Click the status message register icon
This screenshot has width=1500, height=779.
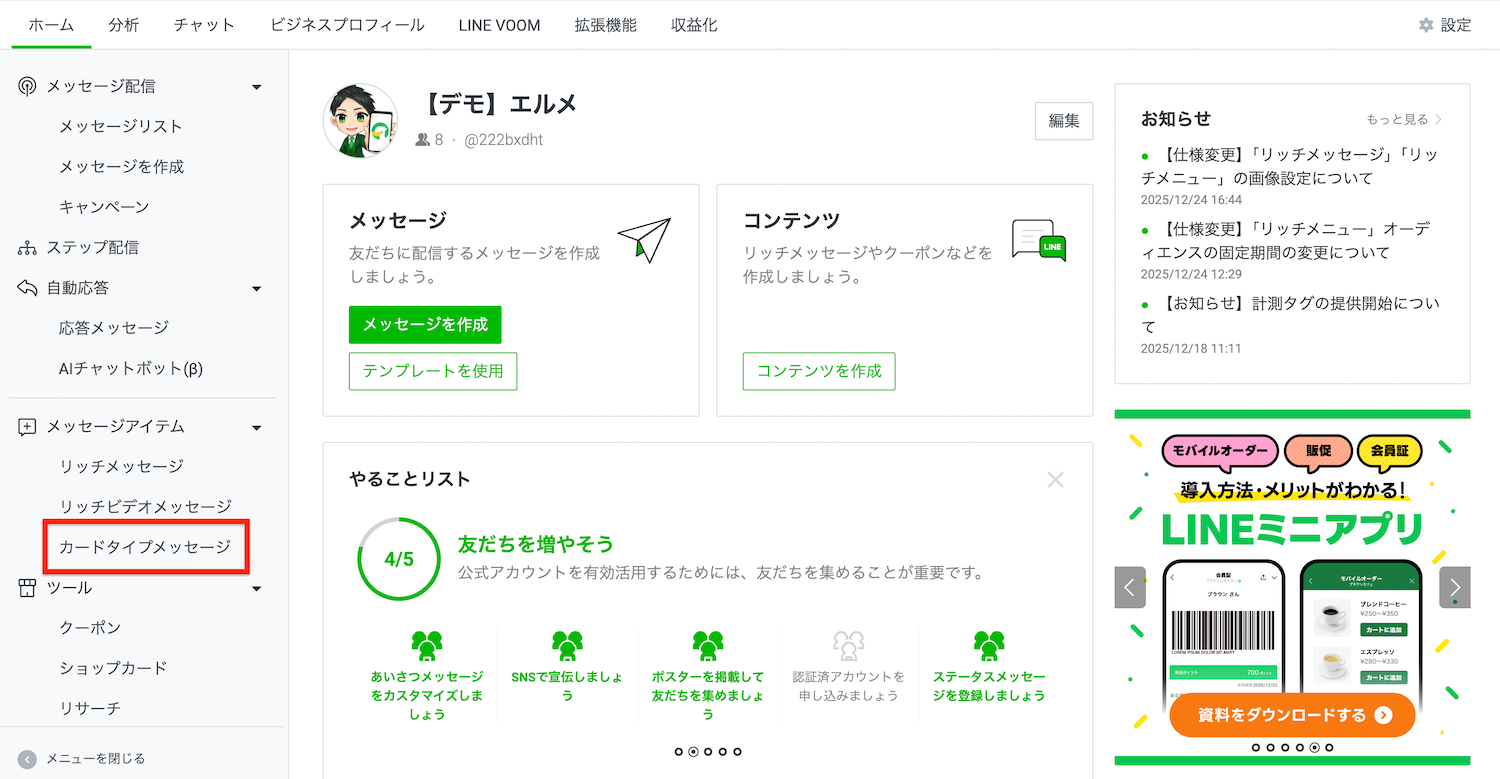(988, 646)
